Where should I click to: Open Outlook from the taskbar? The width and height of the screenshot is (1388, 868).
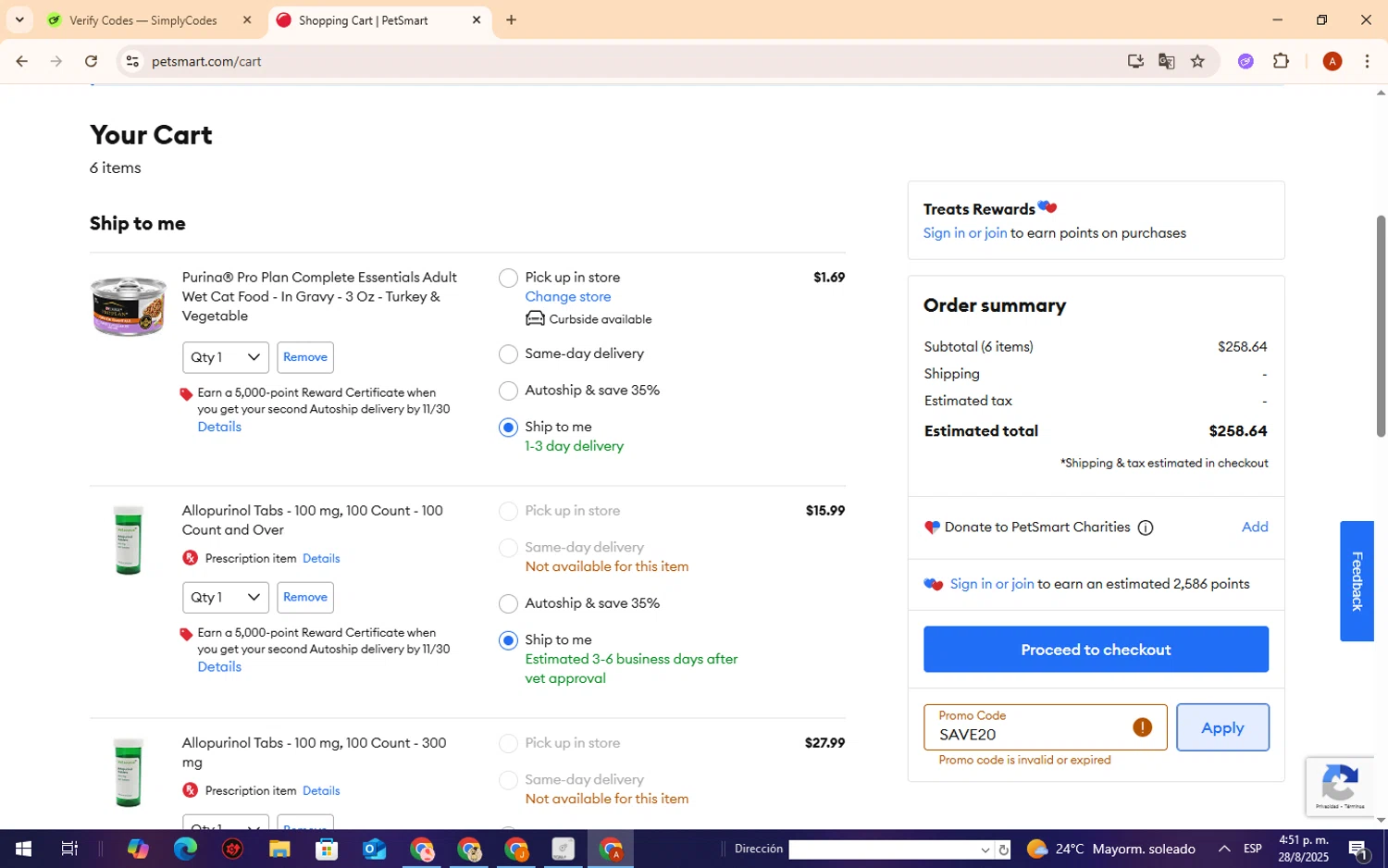click(374, 849)
